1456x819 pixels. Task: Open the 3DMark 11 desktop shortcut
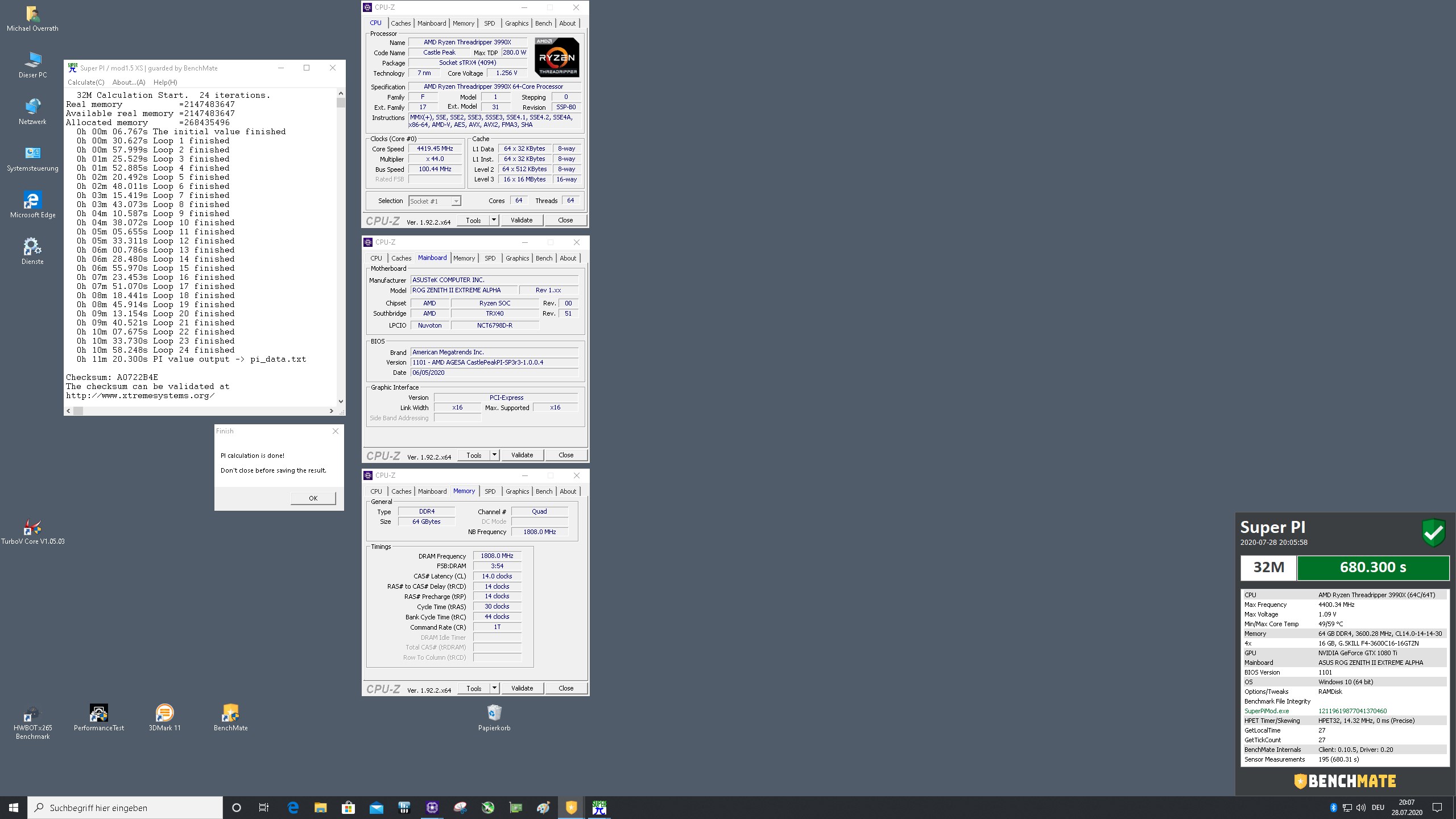[164, 718]
